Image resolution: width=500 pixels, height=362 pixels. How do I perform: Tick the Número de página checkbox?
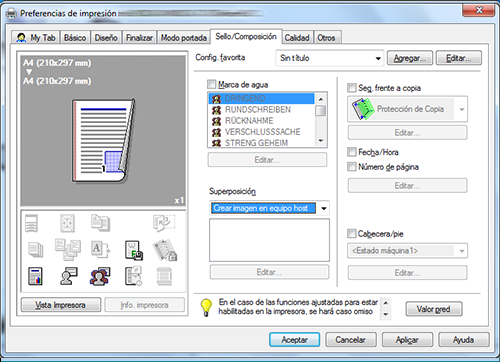(352, 166)
